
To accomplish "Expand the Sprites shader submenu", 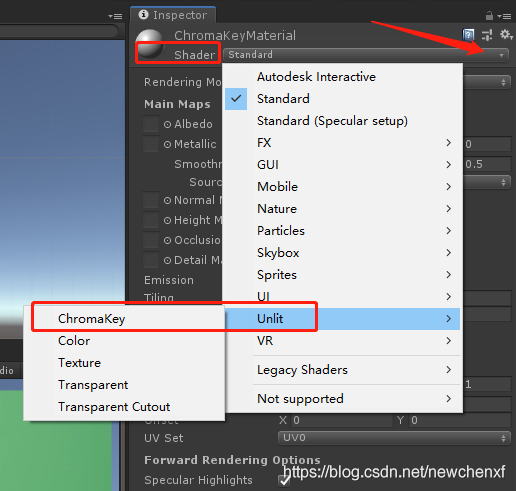I will point(342,275).
